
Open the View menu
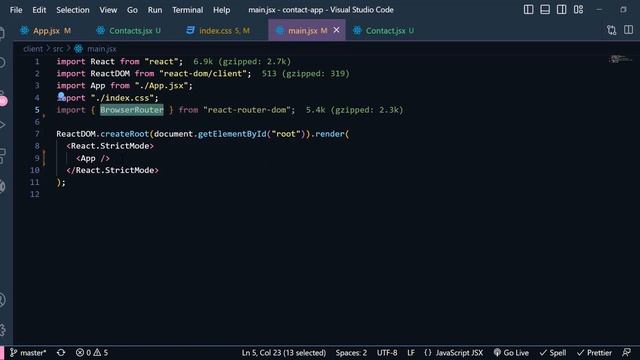tap(108, 10)
